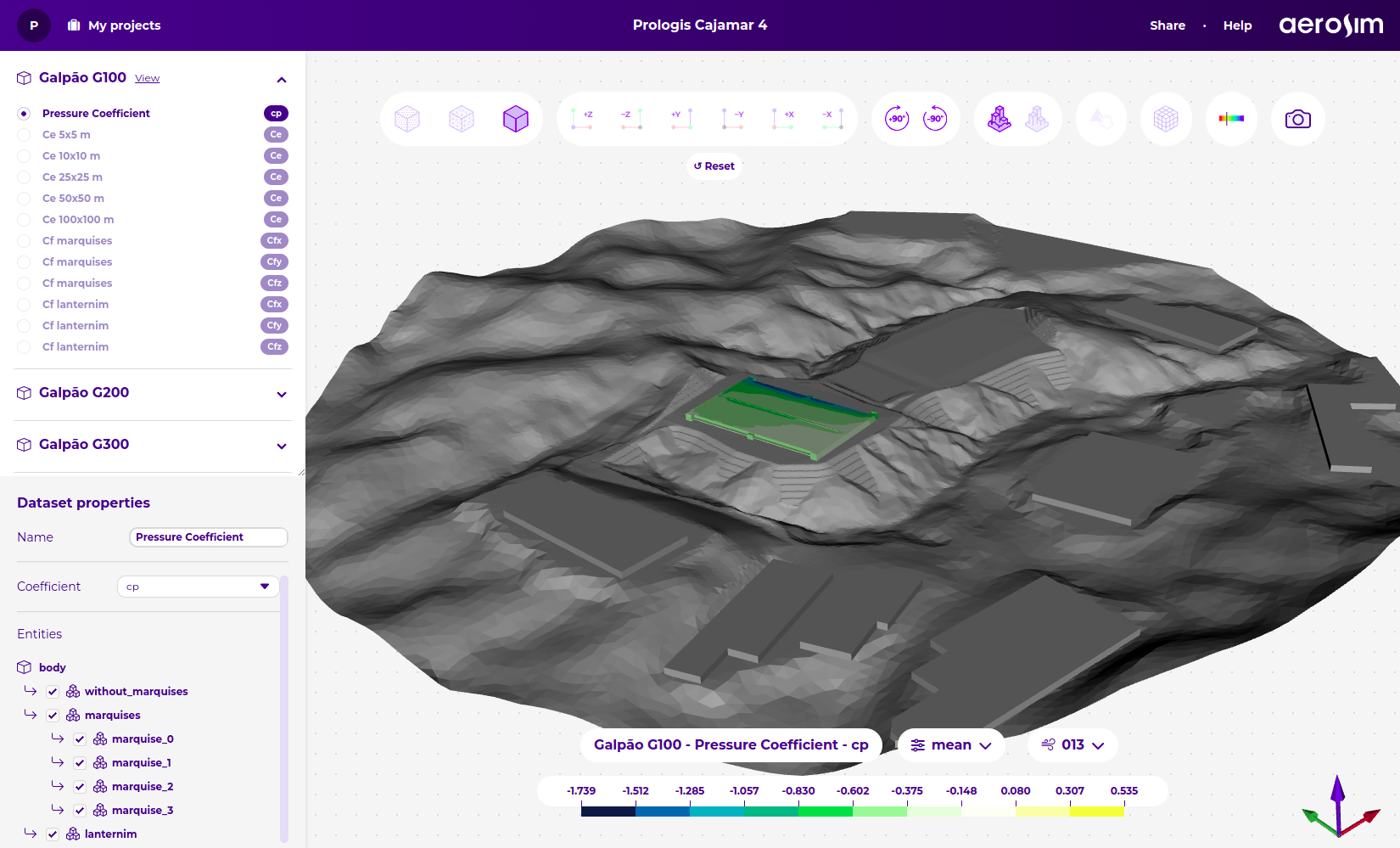Set camera view to +Y axis
The width and height of the screenshot is (1400, 848).
681,119
